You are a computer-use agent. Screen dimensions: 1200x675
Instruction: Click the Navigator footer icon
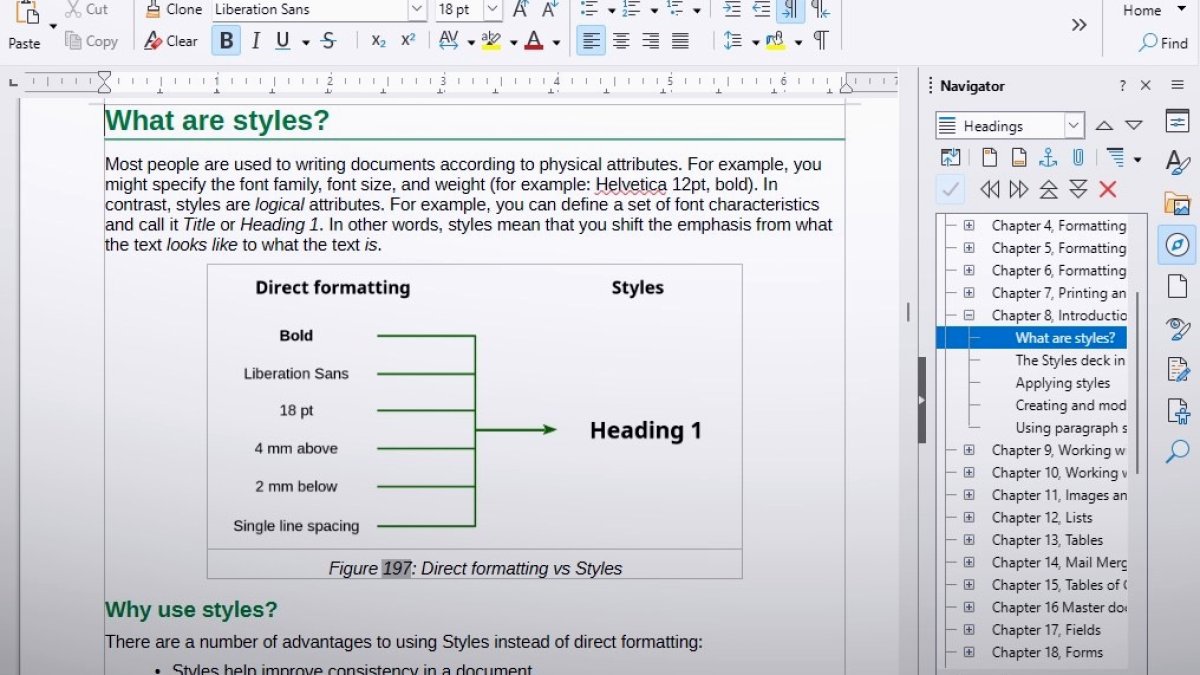click(x=1018, y=157)
